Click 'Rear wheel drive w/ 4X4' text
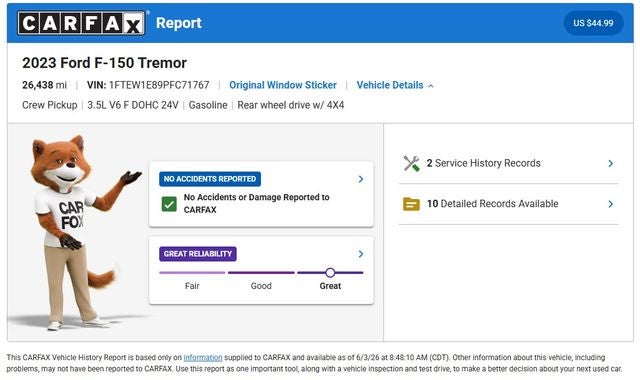 tap(291, 105)
